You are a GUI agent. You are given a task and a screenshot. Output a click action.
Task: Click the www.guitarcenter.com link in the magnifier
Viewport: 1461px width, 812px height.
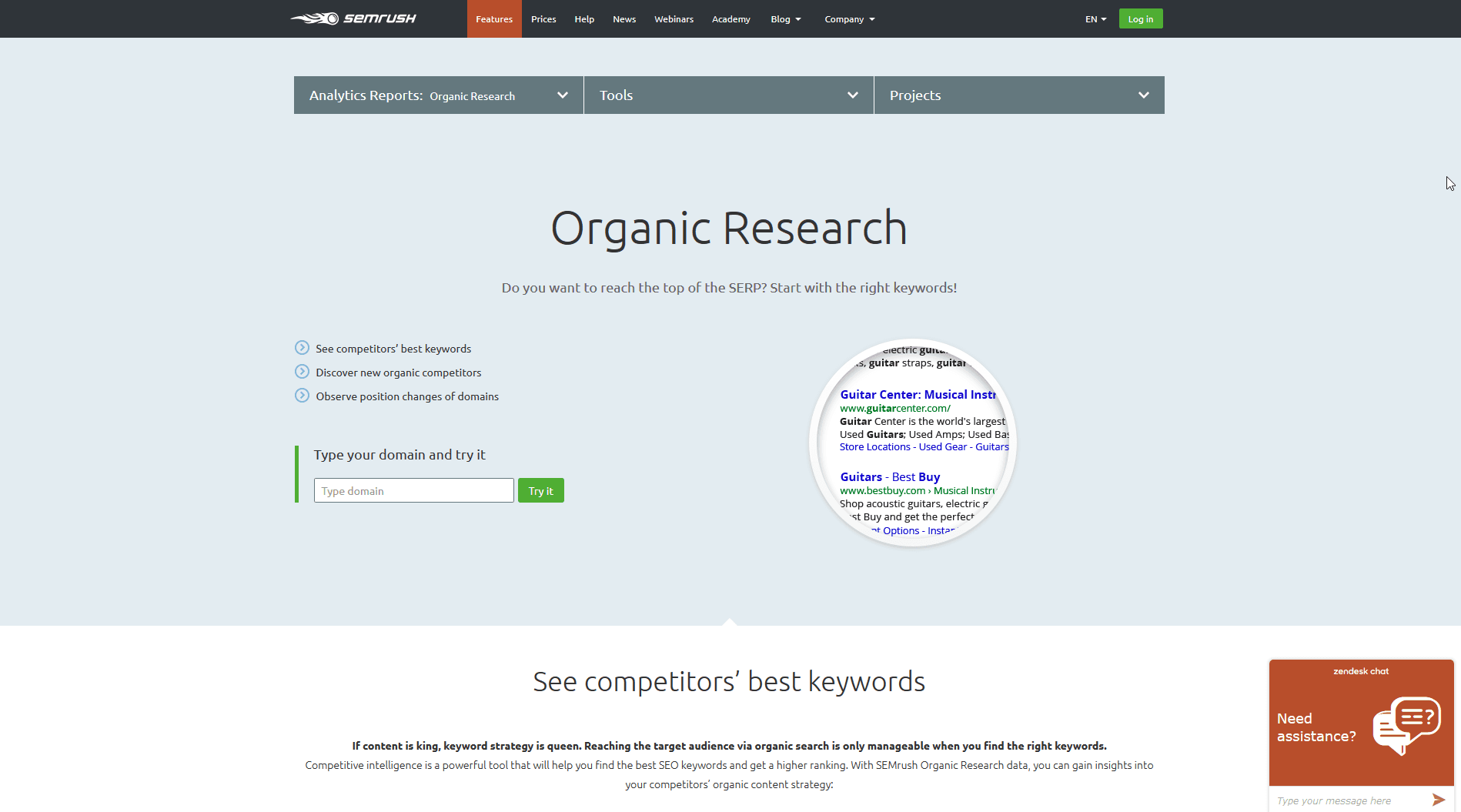tap(894, 408)
